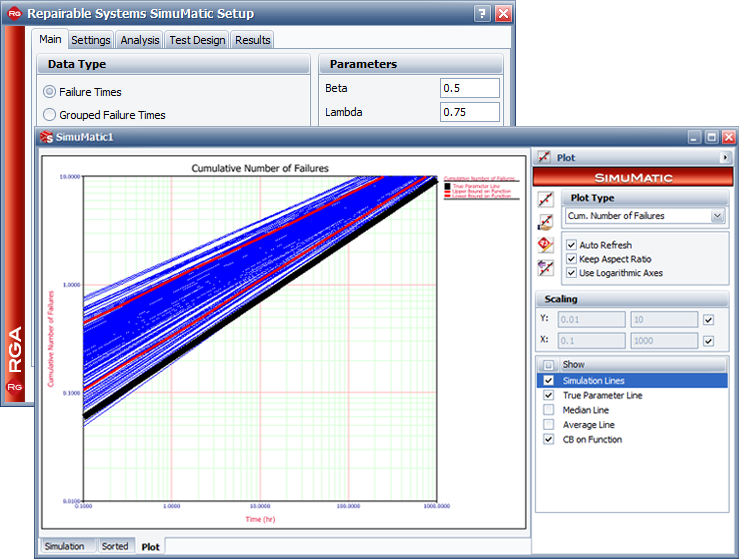739x559 pixels.
Task: Click the plot legend box
Action: coord(481,188)
